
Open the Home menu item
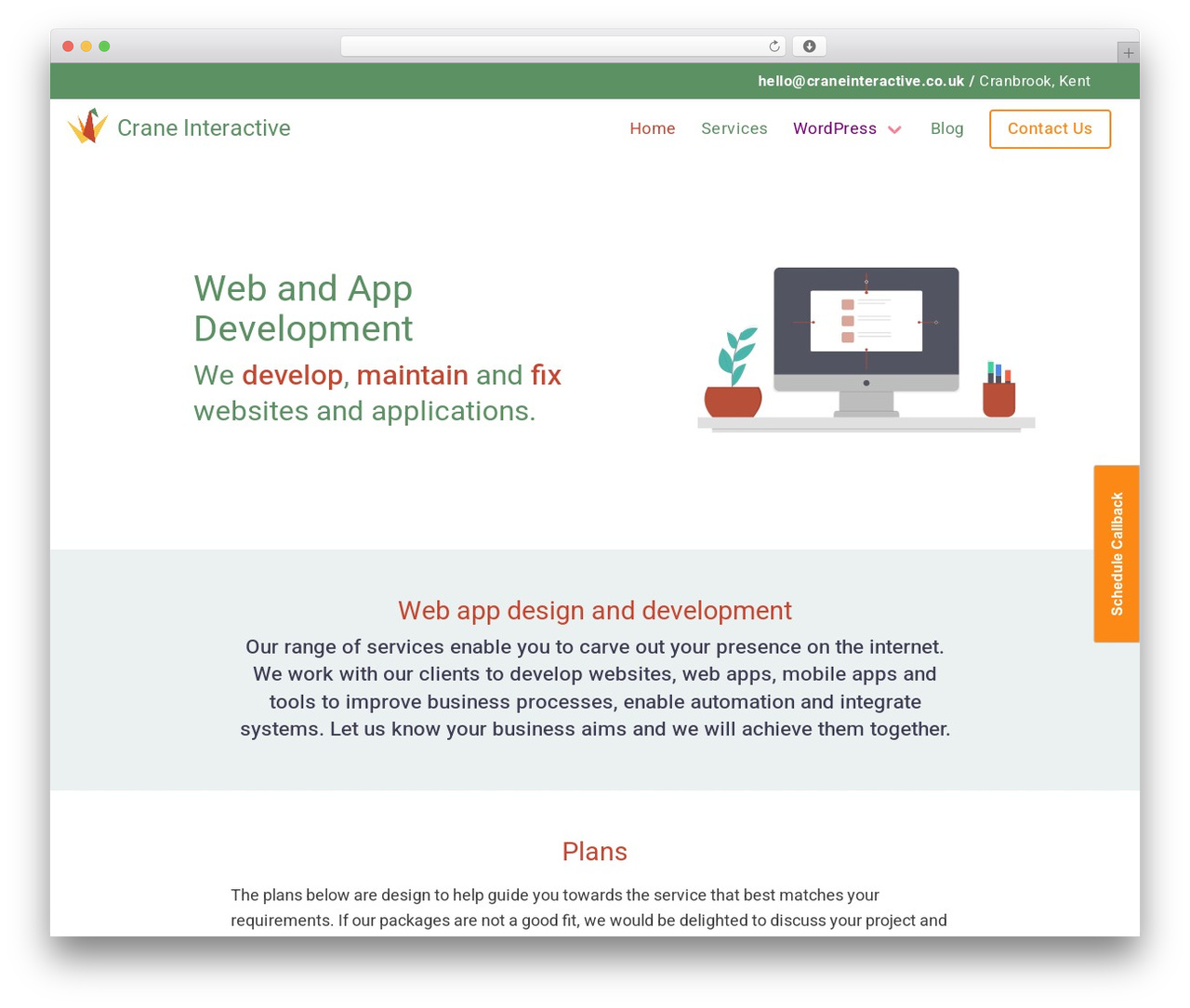(653, 128)
